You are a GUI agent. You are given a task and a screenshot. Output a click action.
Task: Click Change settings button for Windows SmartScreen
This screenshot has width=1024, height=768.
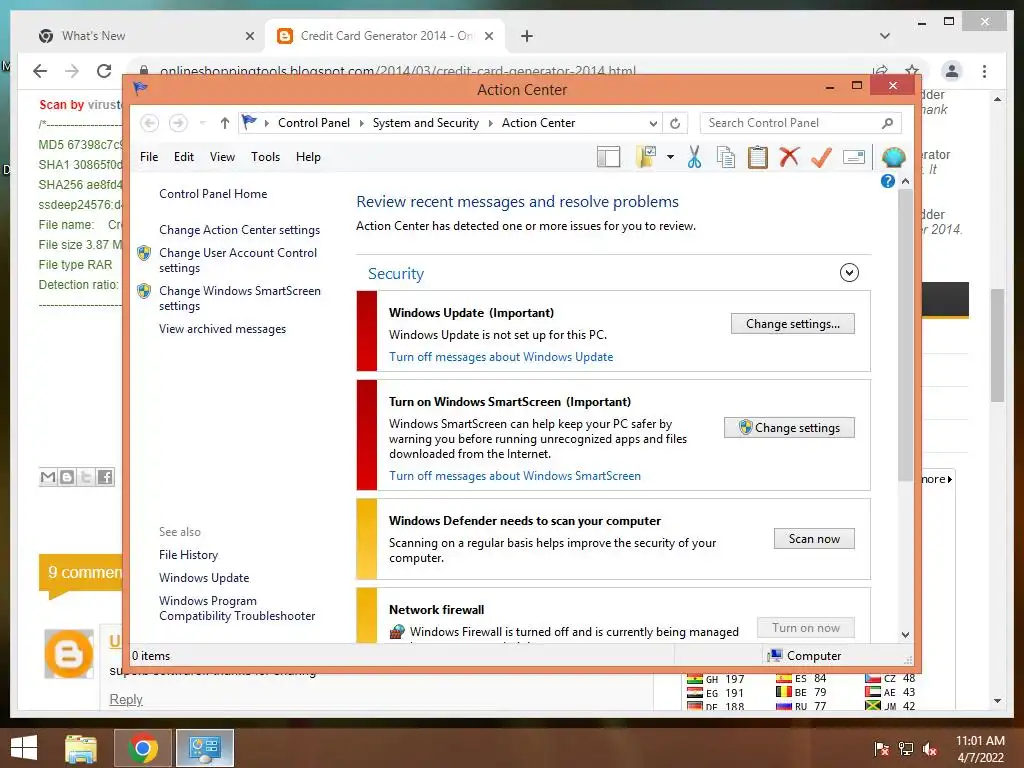coord(790,428)
